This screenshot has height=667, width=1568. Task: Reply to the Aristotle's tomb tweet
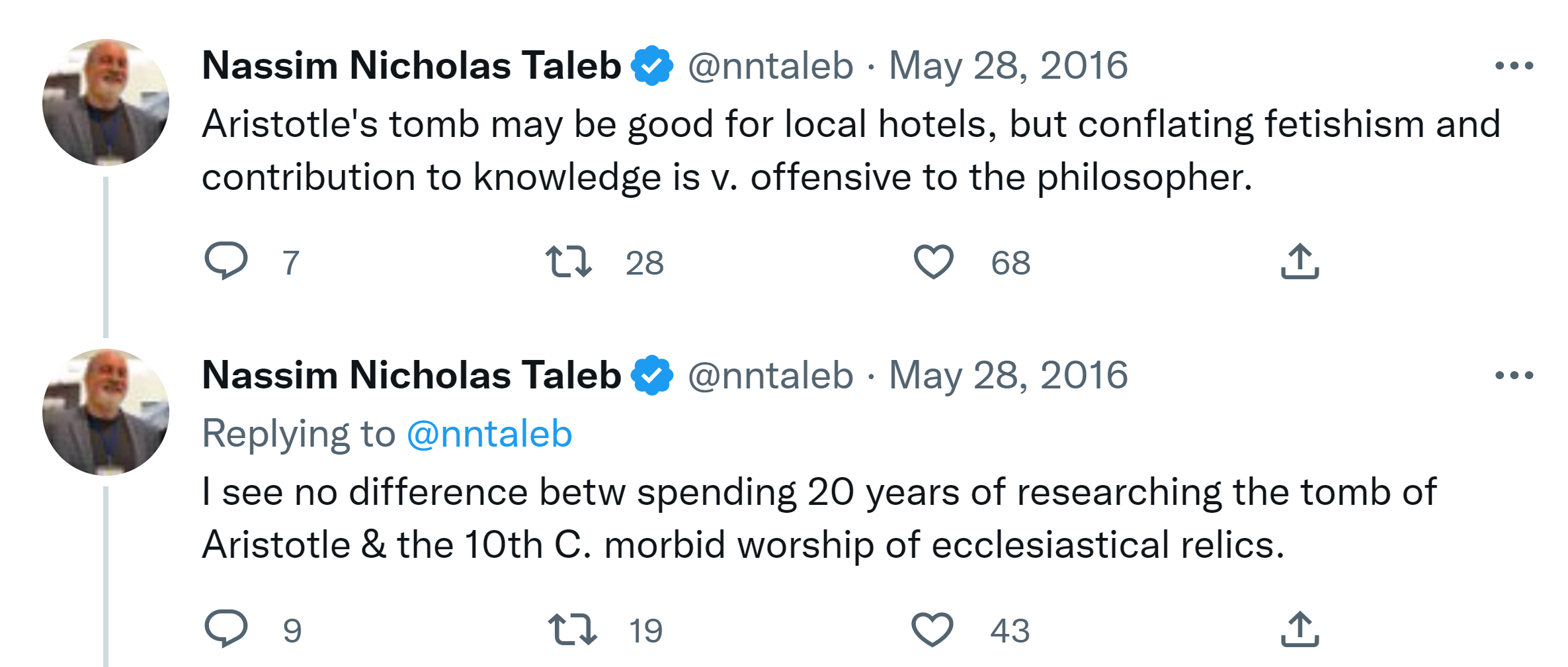pos(226,261)
